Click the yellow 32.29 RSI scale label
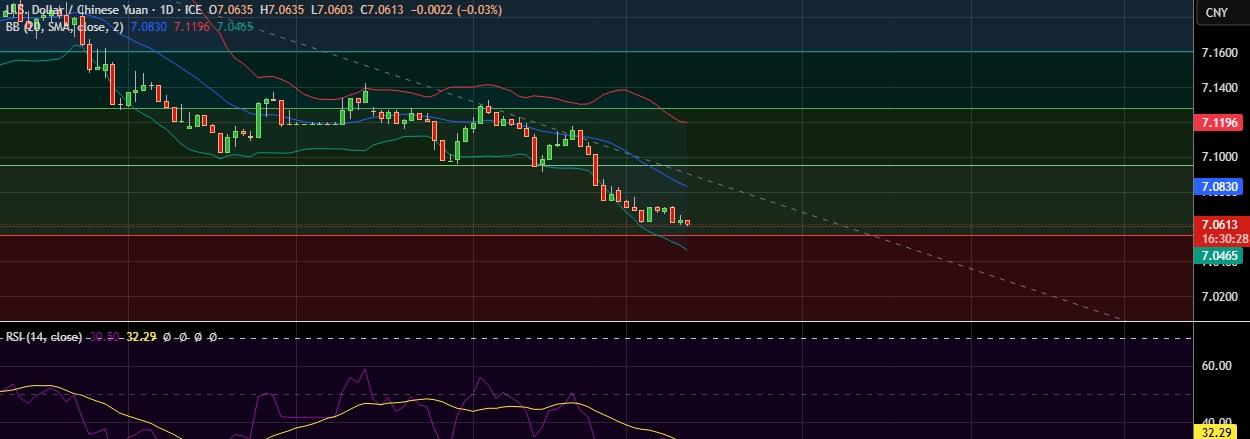 [1216, 432]
